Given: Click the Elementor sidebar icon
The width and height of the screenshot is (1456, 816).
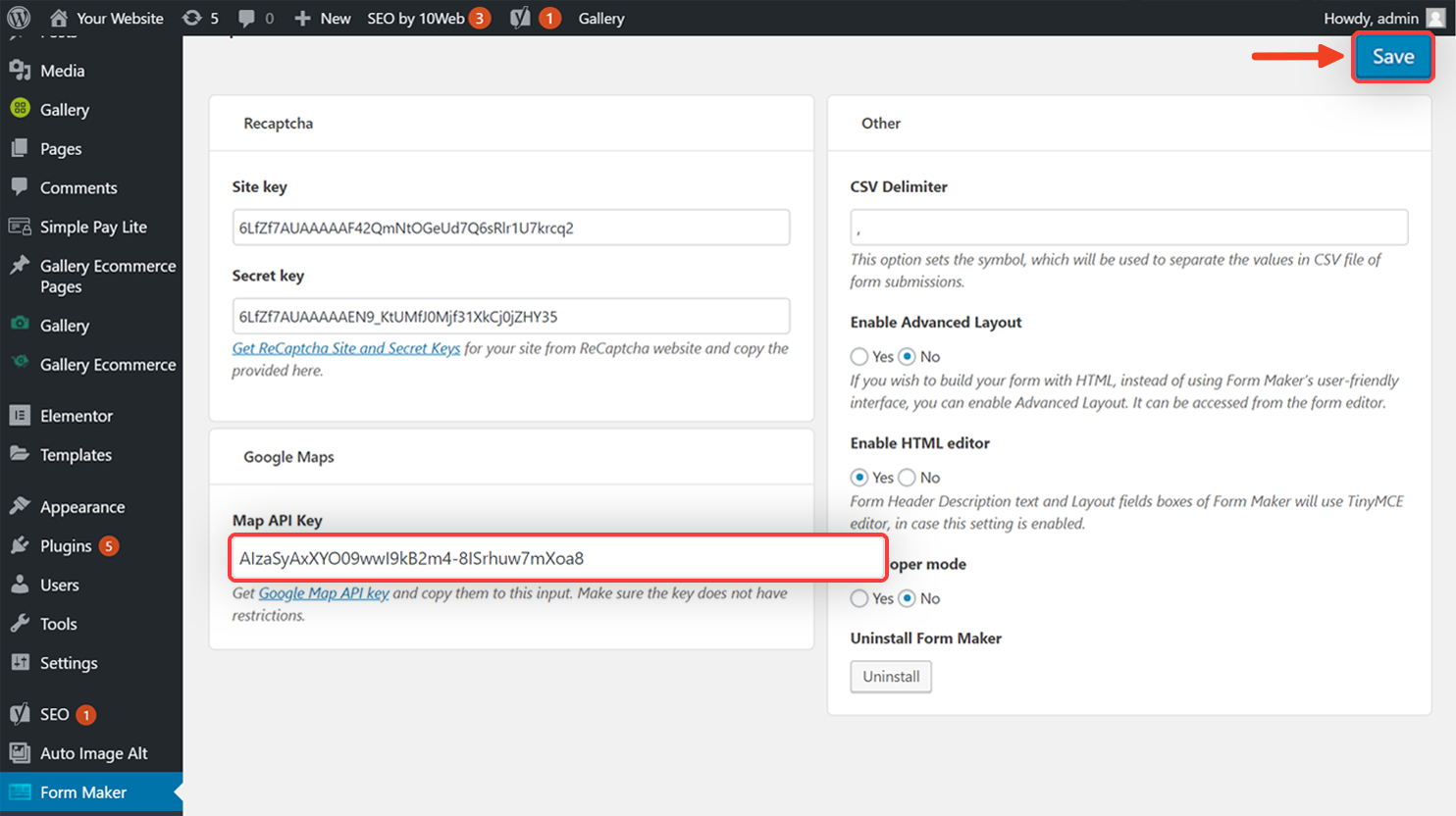Looking at the screenshot, I should [x=20, y=416].
